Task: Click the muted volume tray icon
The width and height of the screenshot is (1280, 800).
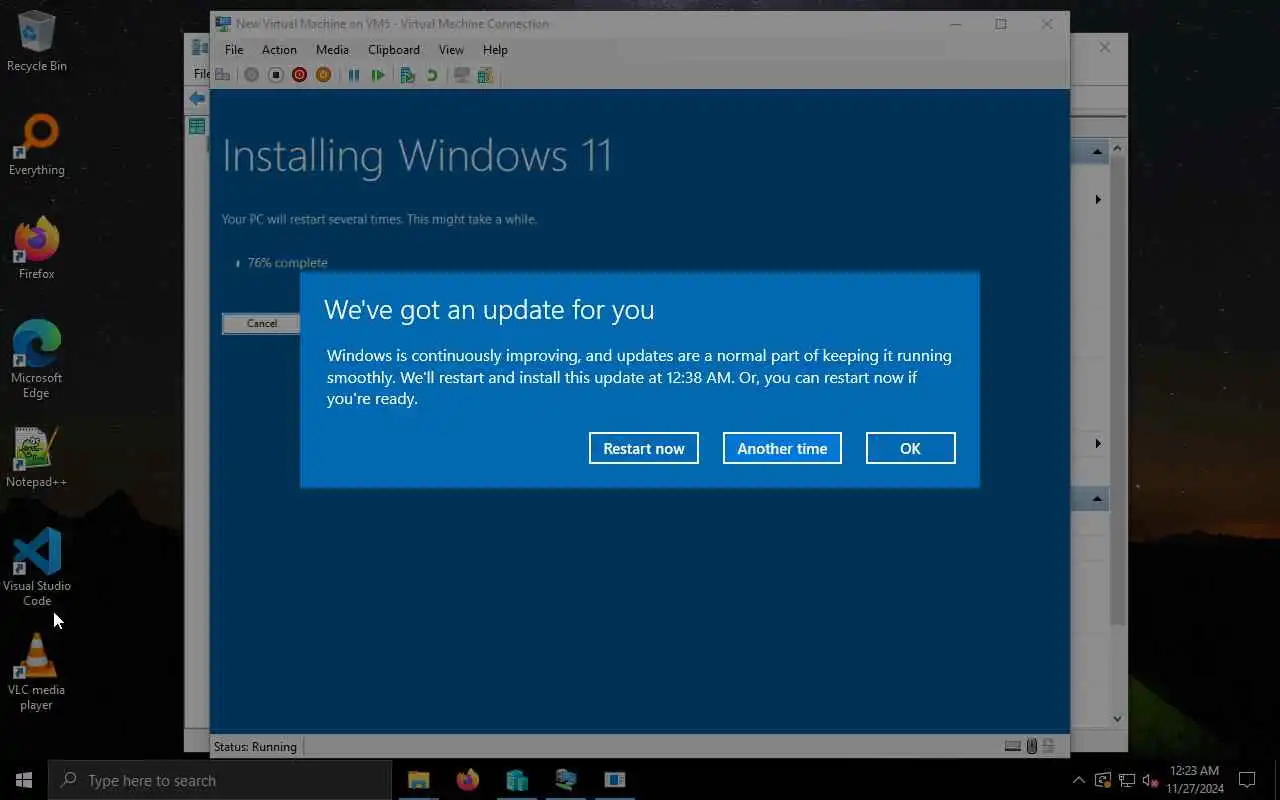Action: pyautogui.click(x=1150, y=780)
